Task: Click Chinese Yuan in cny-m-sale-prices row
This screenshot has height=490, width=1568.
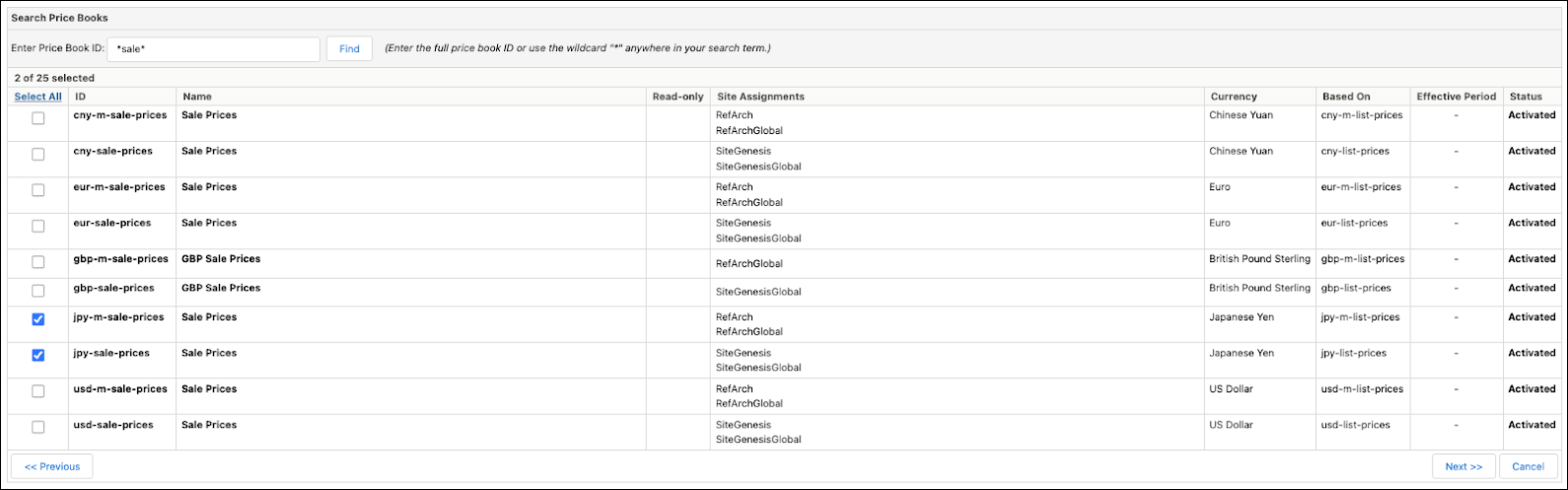Action: 1241,115
